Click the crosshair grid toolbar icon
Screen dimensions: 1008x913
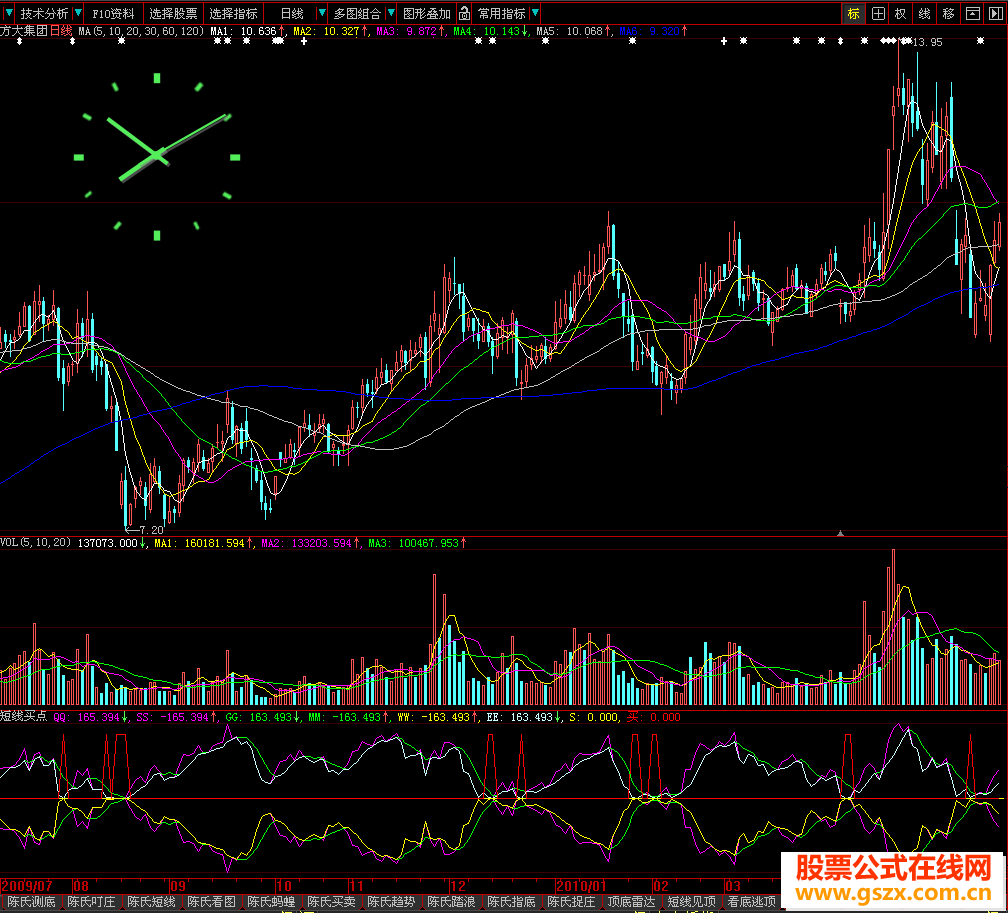878,14
